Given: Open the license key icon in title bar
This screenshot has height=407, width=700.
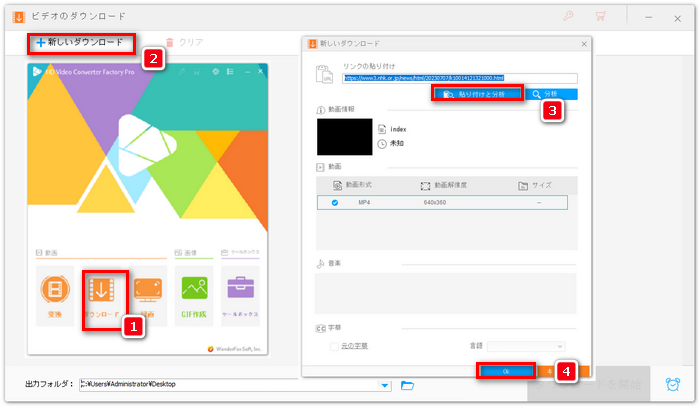Looking at the screenshot, I should [570, 17].
